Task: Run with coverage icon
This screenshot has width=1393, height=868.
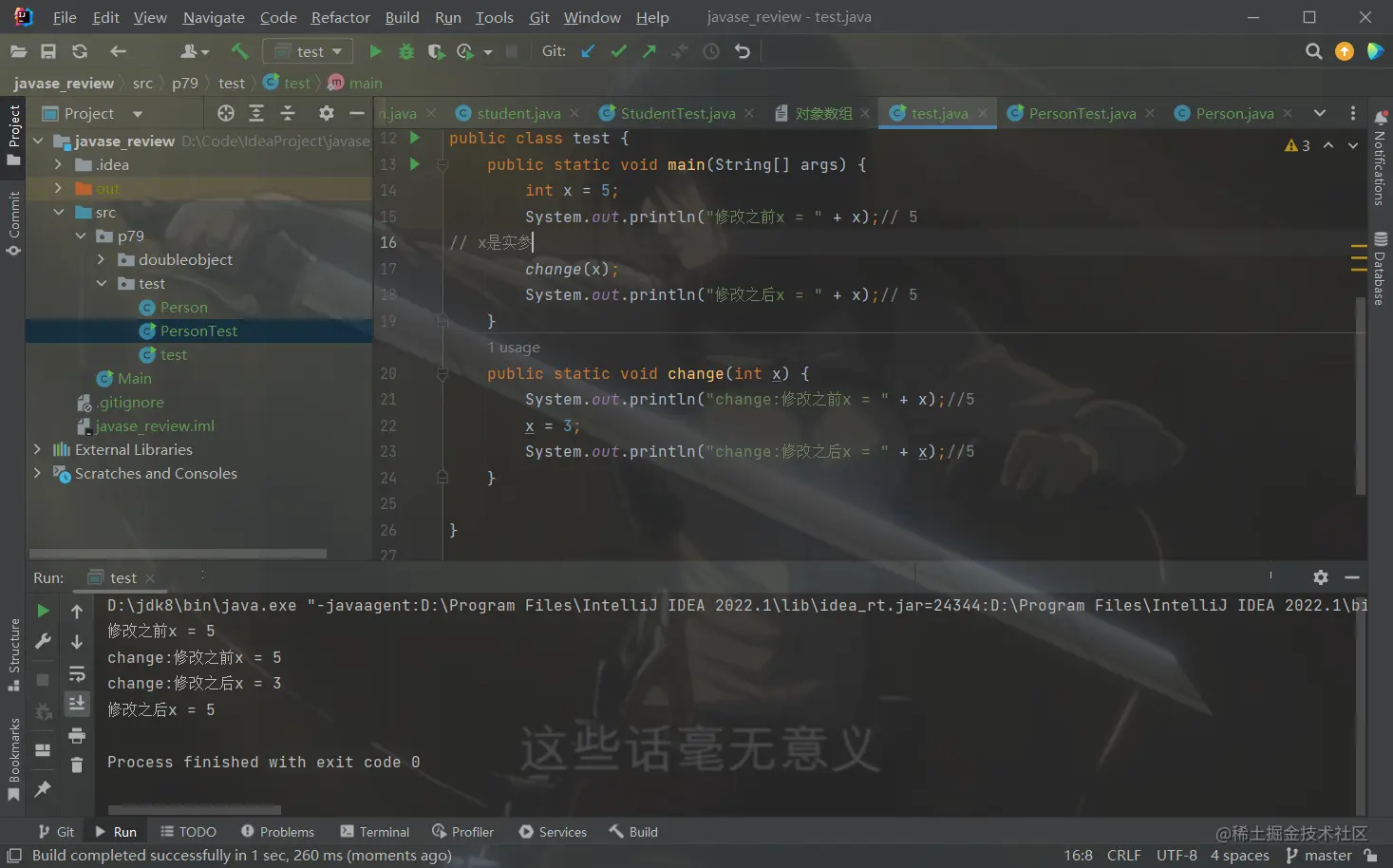Action: pyautogui.click(x=436, y=51)
